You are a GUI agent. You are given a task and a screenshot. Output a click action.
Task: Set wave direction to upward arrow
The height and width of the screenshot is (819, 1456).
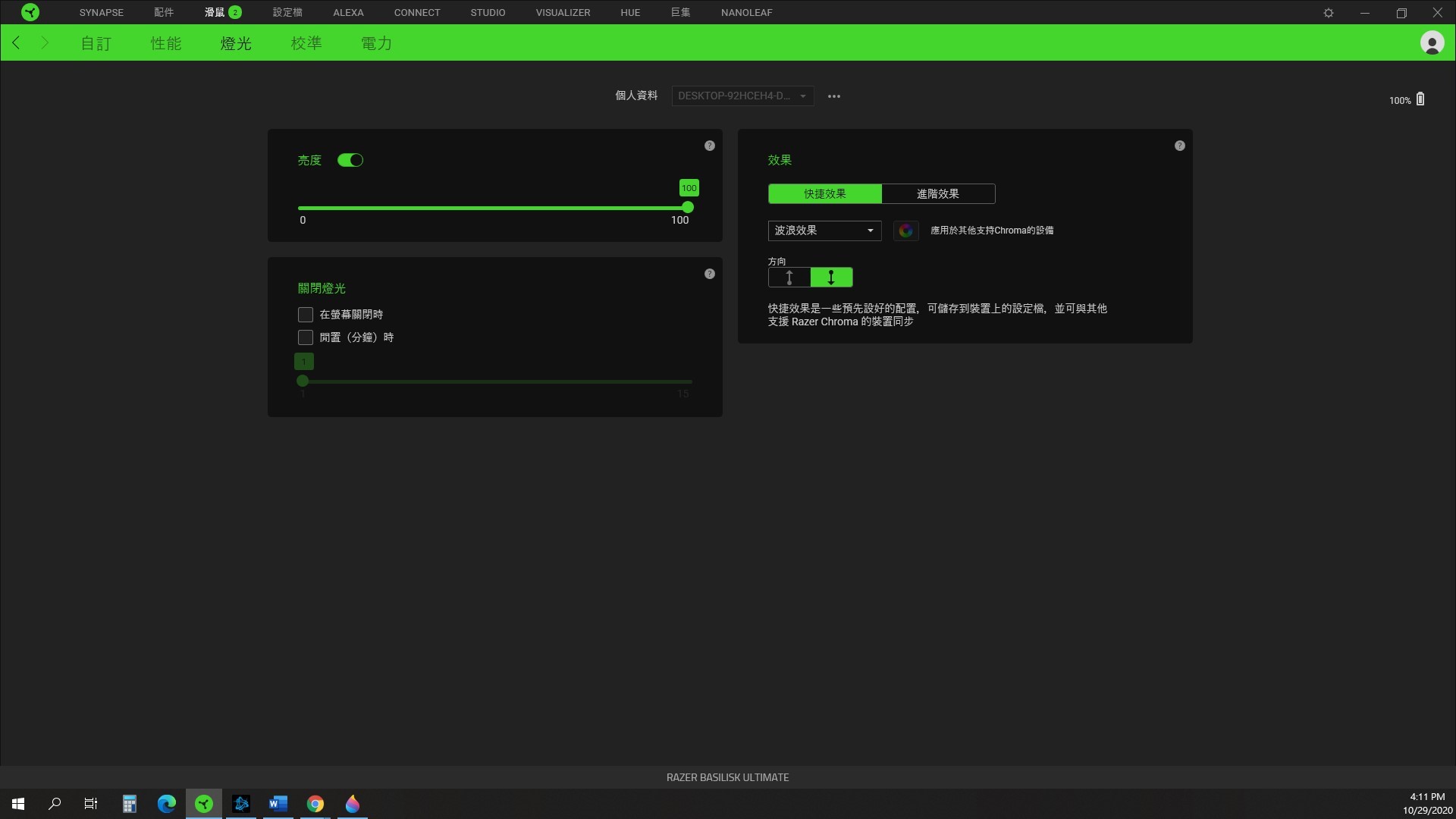click(x=789, y=278)
